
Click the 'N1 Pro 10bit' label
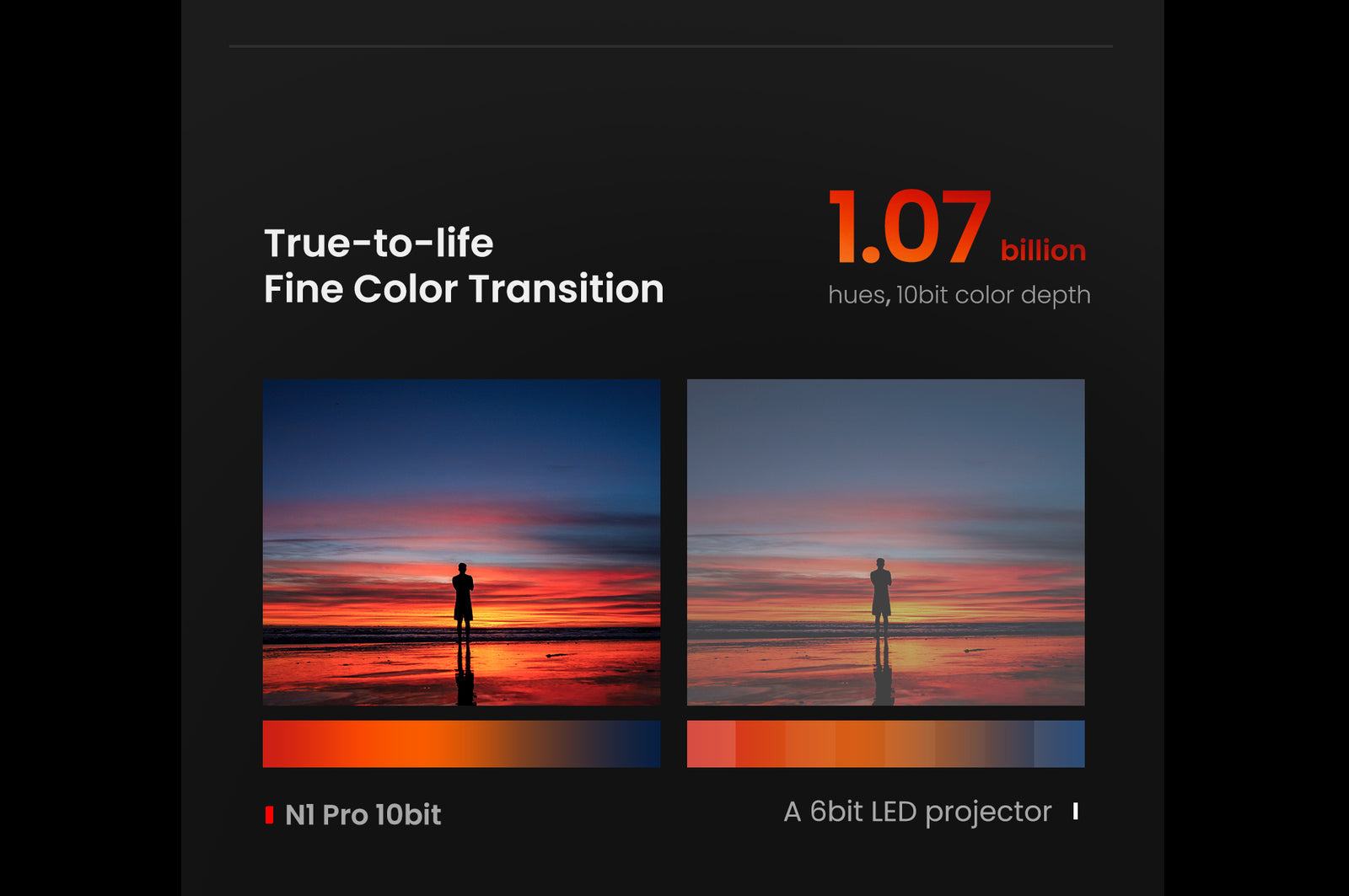coord(363,815)
